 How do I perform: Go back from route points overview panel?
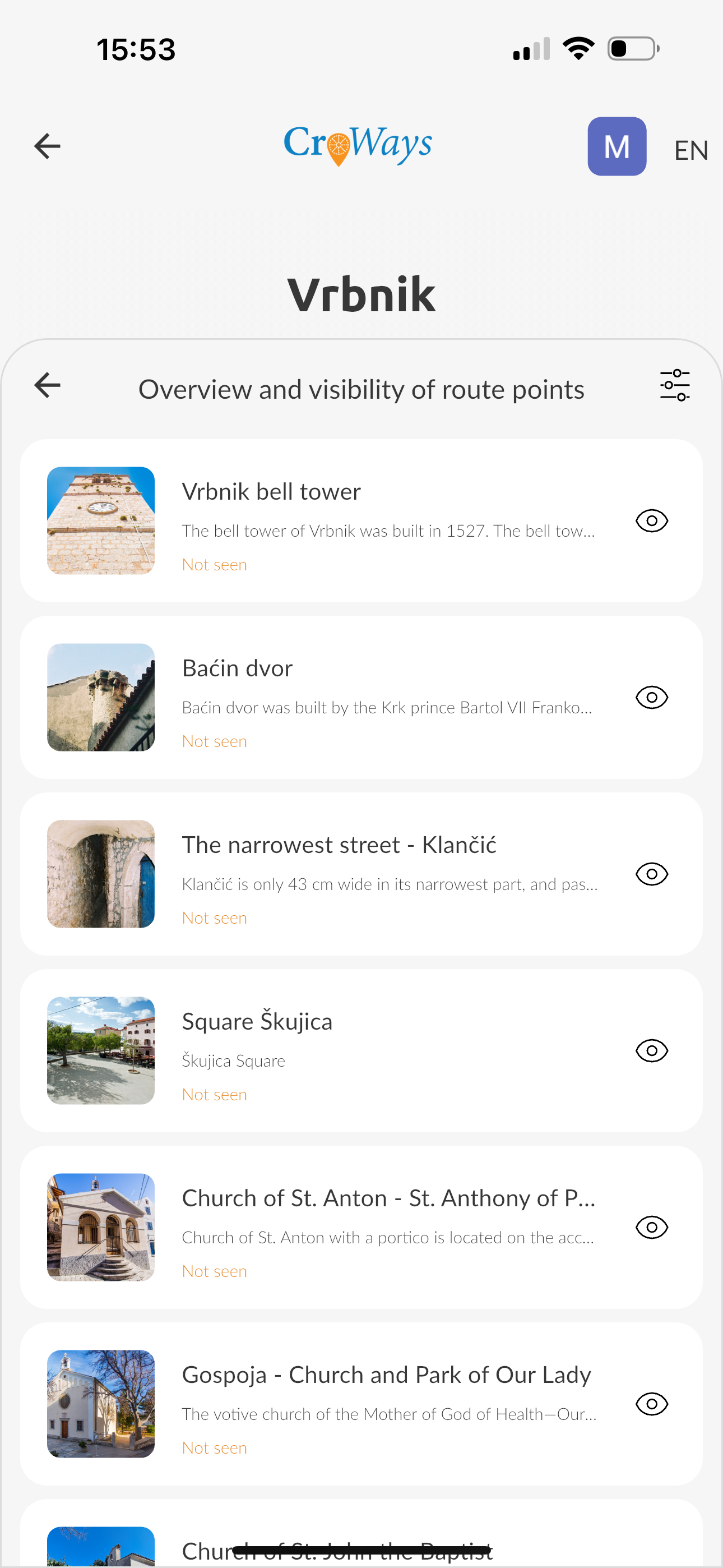click(x=47, y=385)
